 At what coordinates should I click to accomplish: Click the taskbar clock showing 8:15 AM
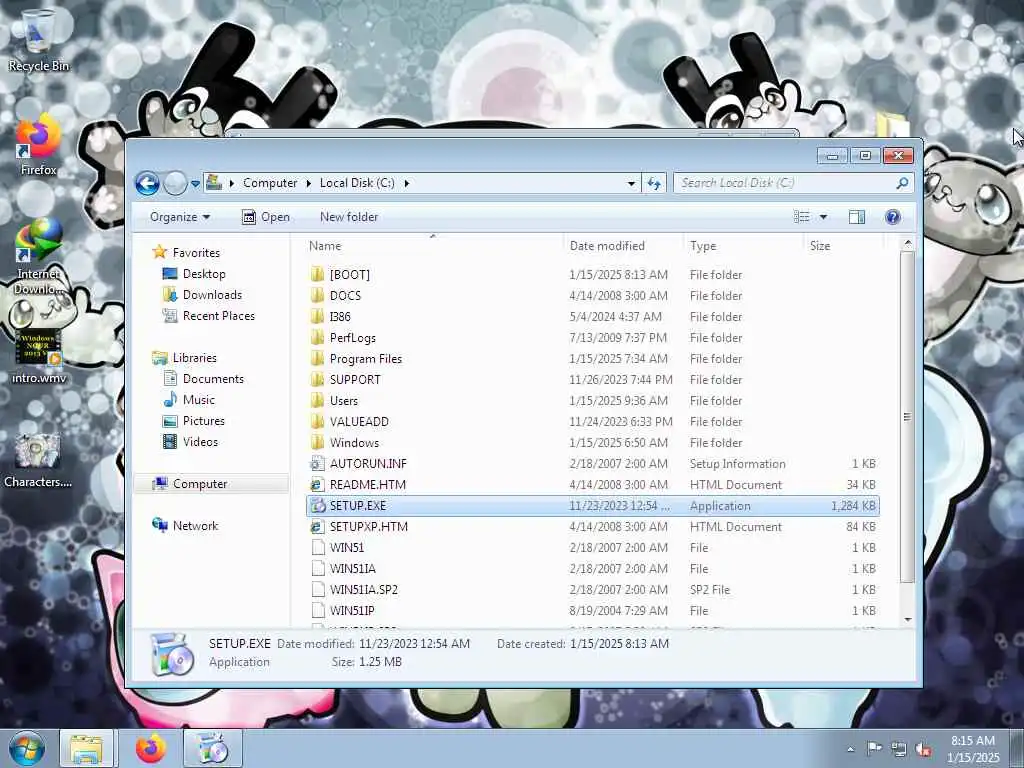click(972, 749)
